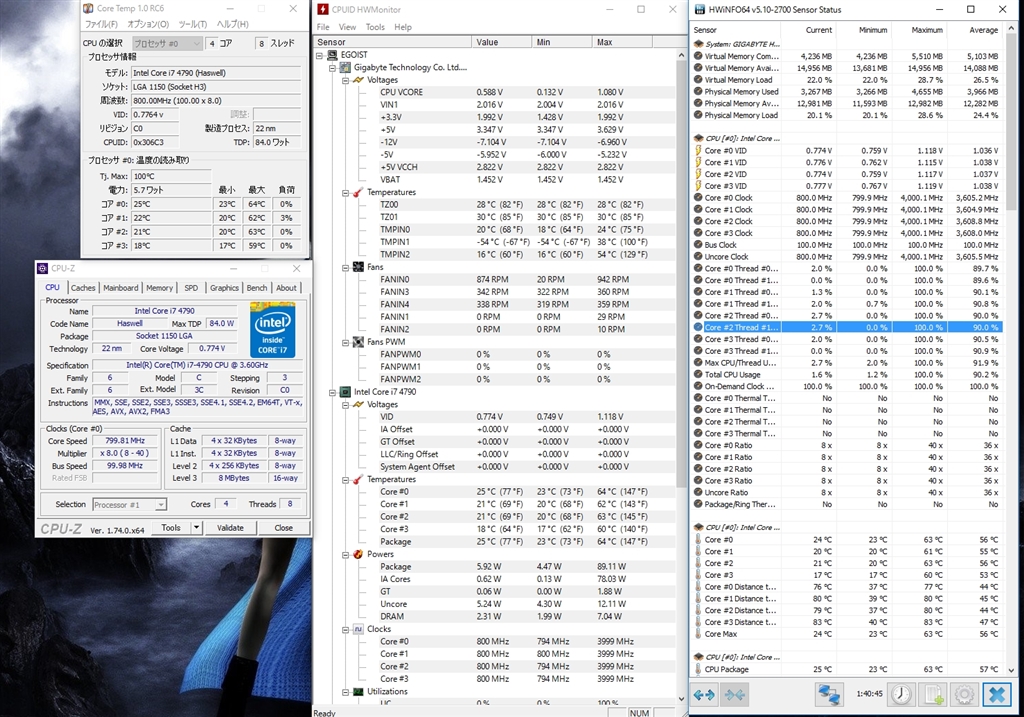Open the Core Temp processor selection dropdown
This screenshot has width=1024, height=717.
166,44
